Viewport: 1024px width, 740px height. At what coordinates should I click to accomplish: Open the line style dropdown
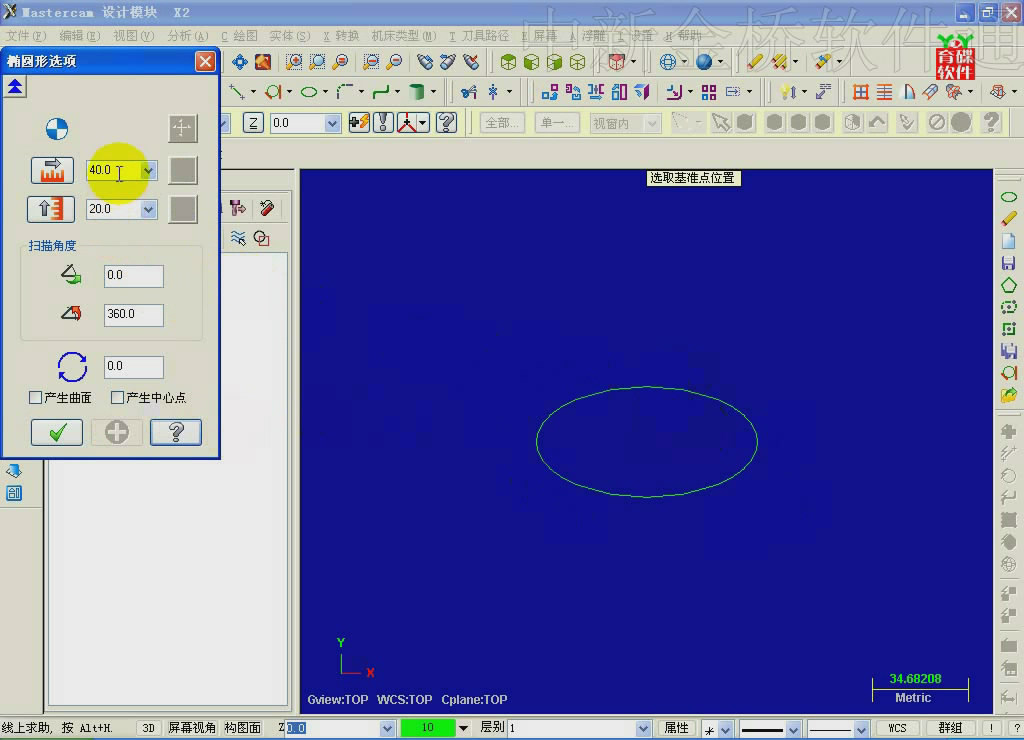click(x=793, y=729)
